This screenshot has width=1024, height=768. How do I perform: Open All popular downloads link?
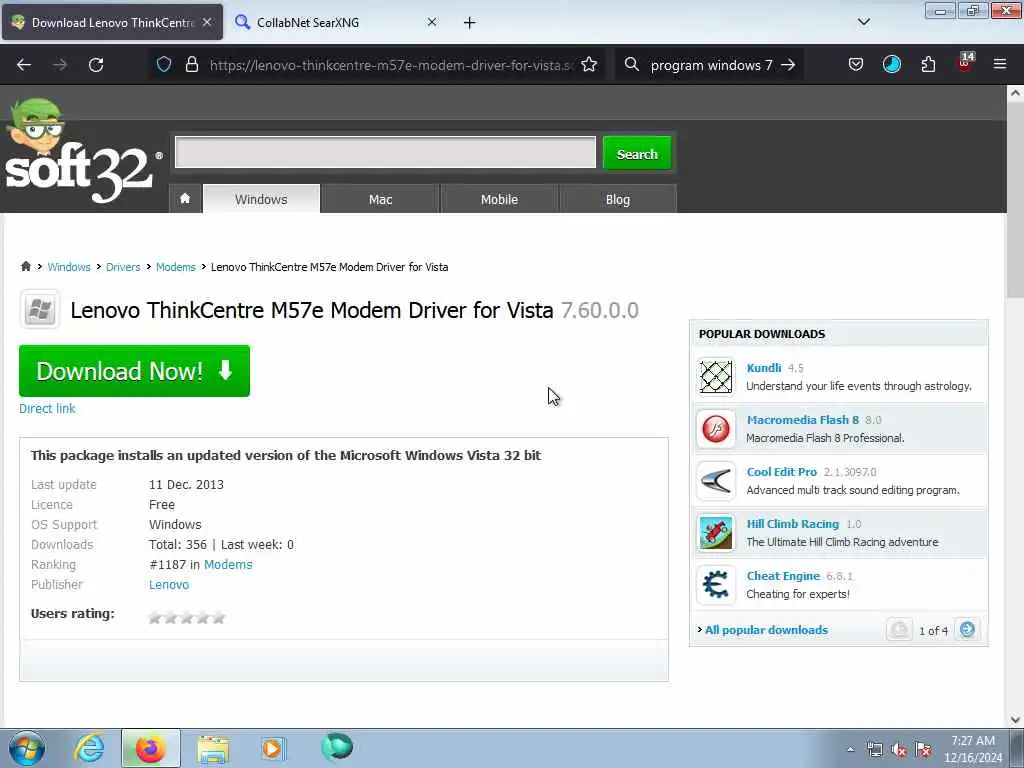coord(766,630)
